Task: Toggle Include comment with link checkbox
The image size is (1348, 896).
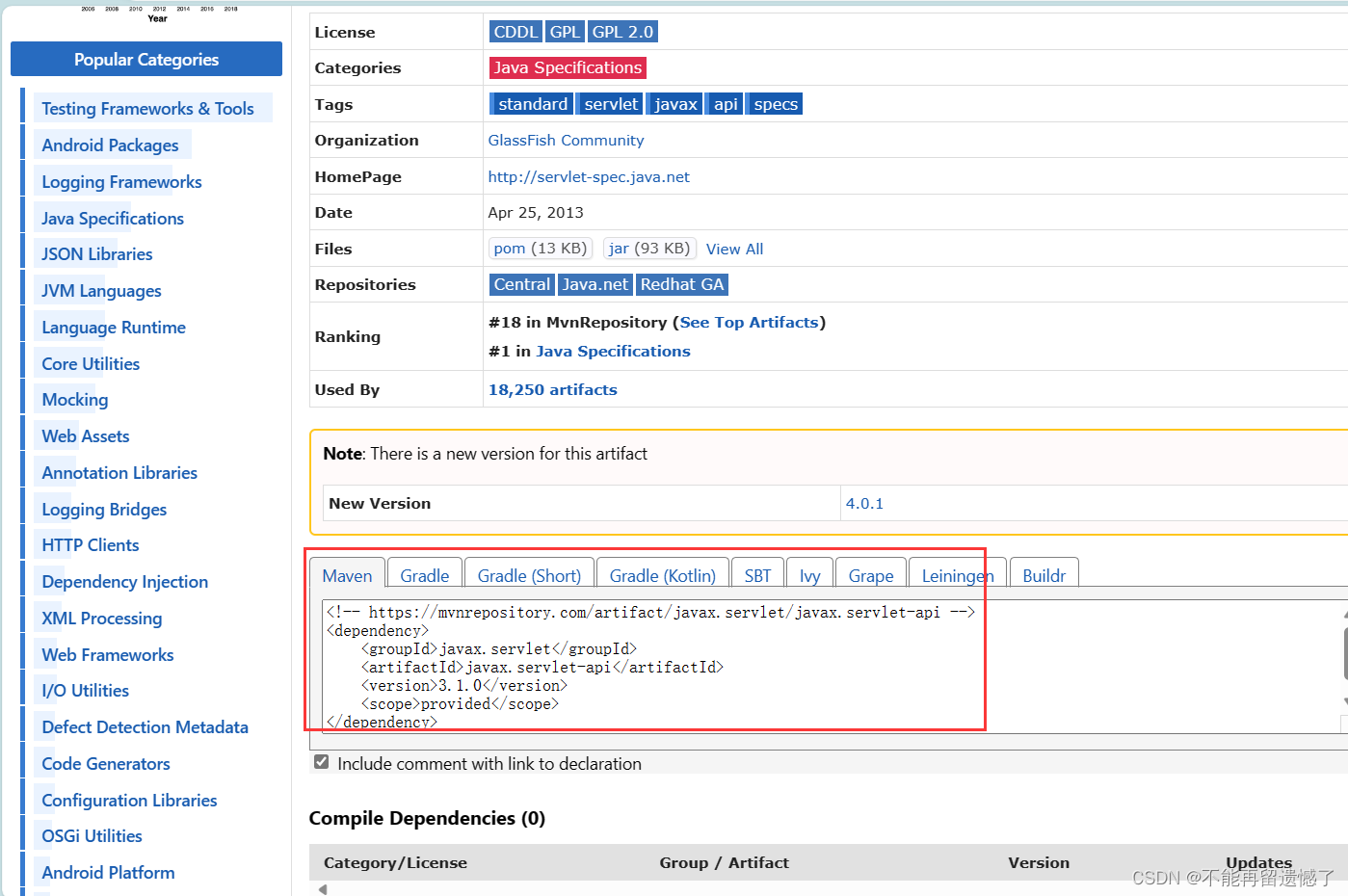Action: (x=322, y=762)
